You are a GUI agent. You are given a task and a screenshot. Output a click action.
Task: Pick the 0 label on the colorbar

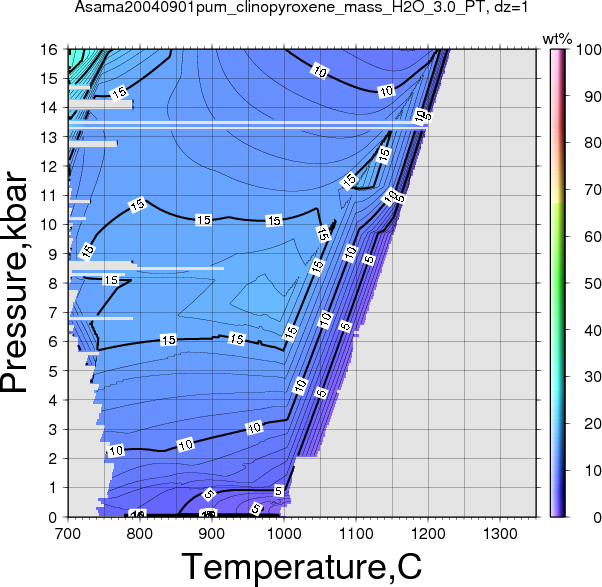597,518
